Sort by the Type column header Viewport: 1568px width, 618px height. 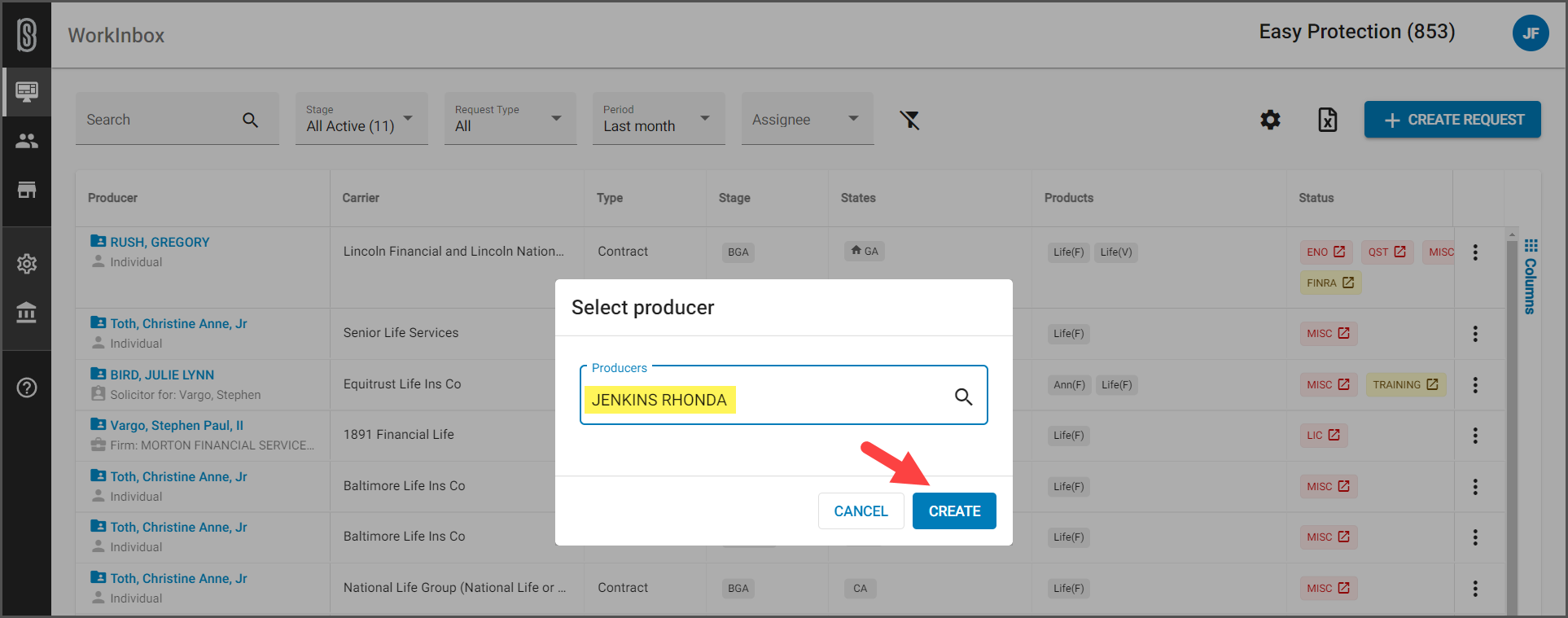(610, 198)
